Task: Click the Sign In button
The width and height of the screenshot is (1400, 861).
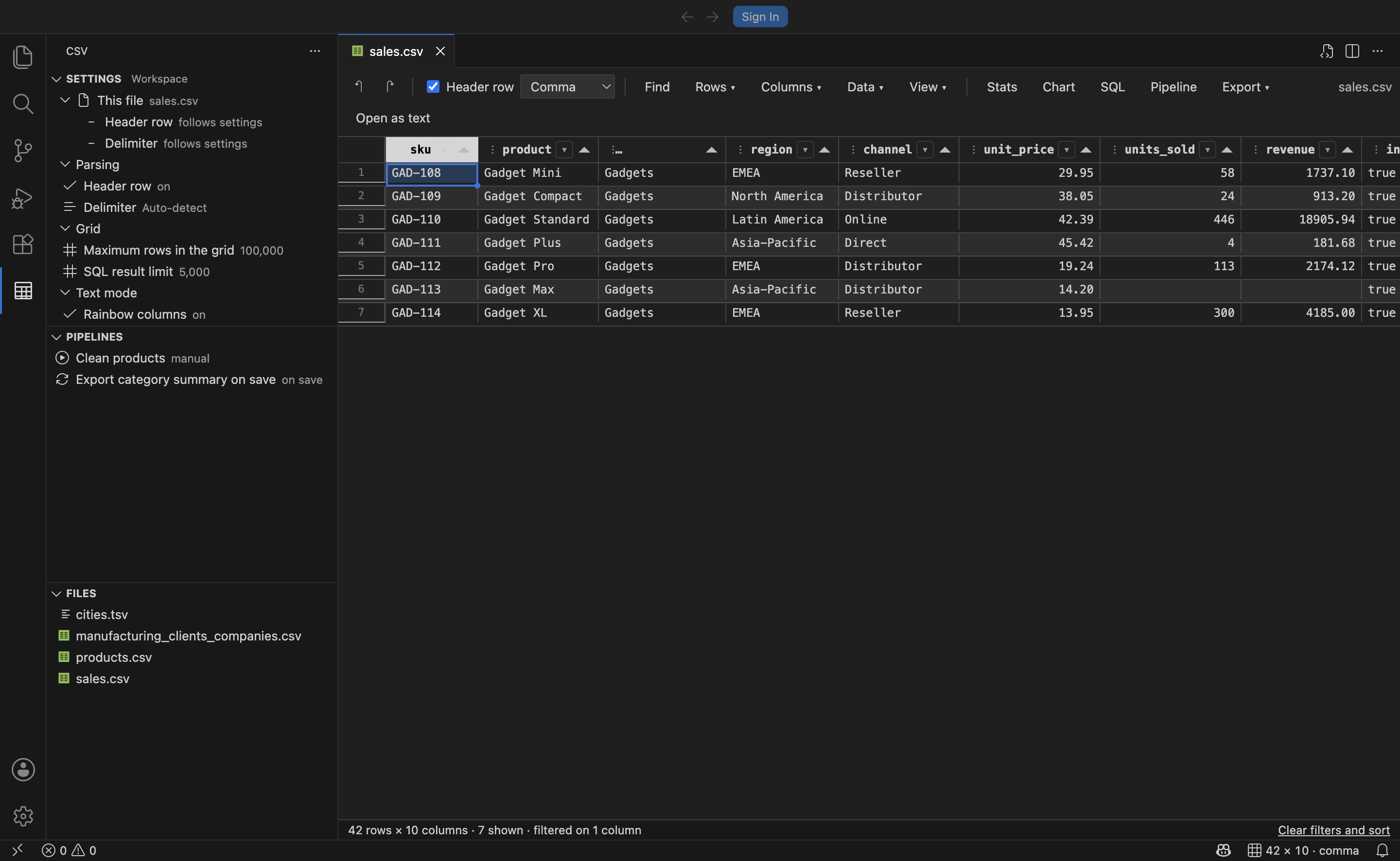Action: (760, 17)
